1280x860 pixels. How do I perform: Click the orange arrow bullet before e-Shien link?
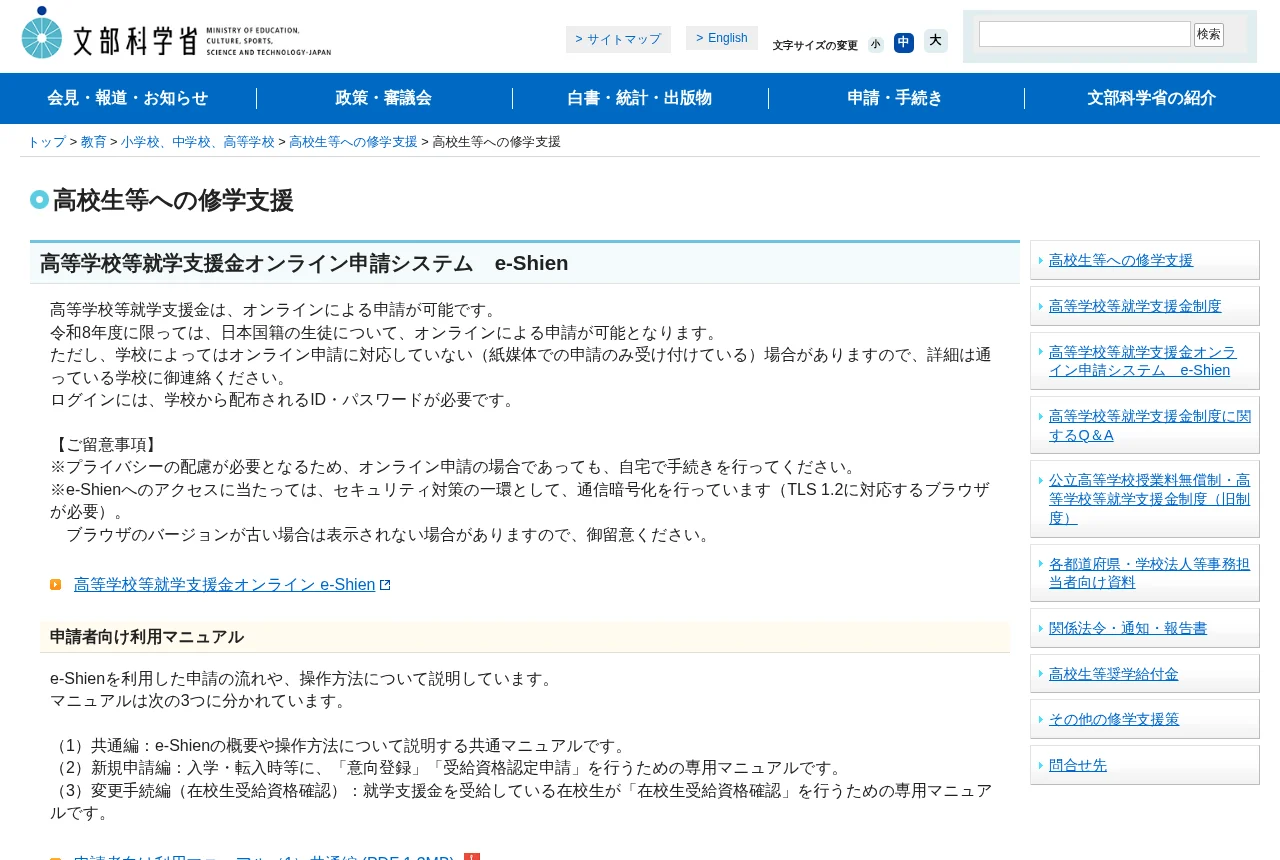pos(56,585)
